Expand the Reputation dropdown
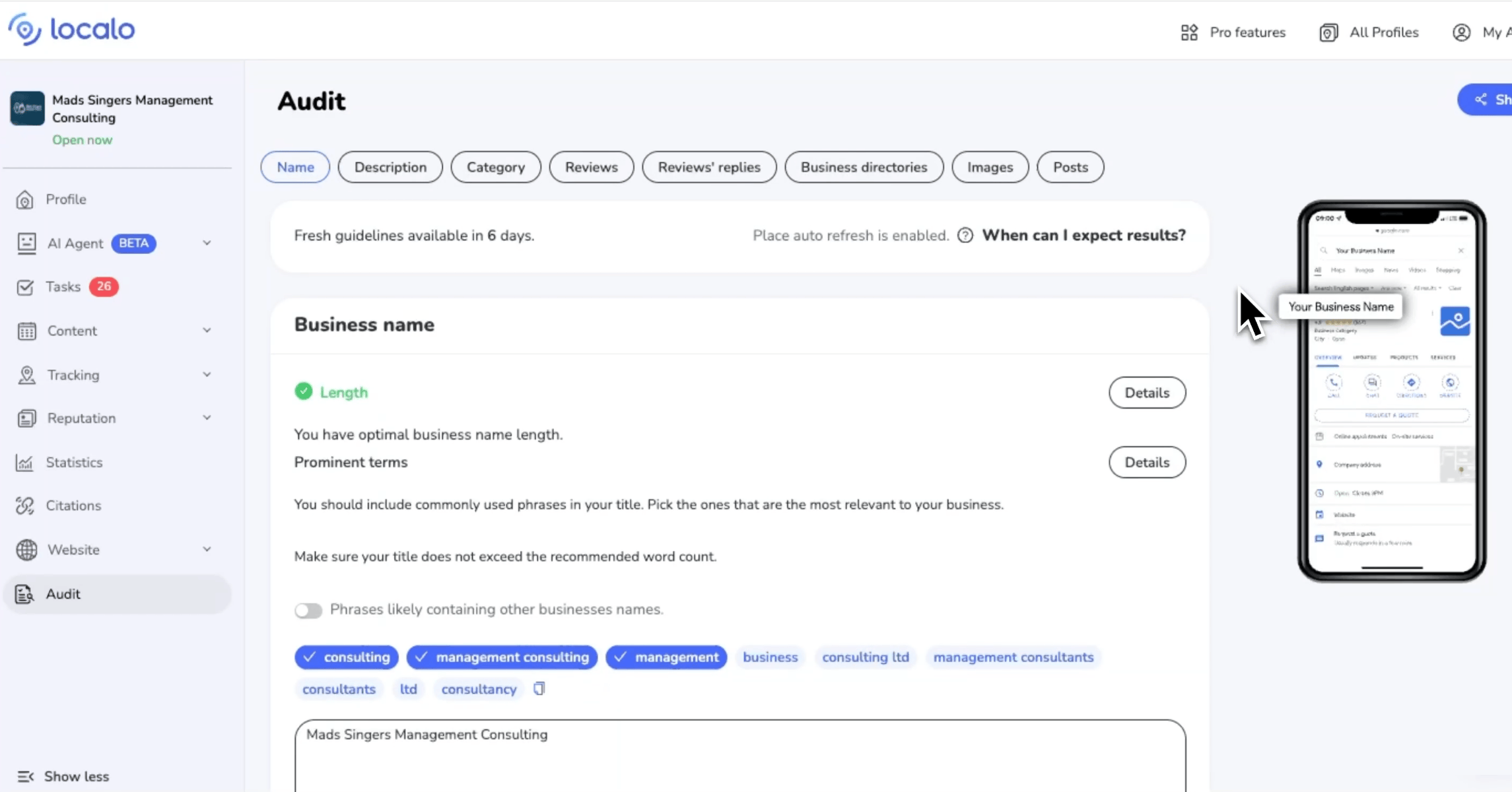The height and width of the screenshot is (792, 1512). 207,418
